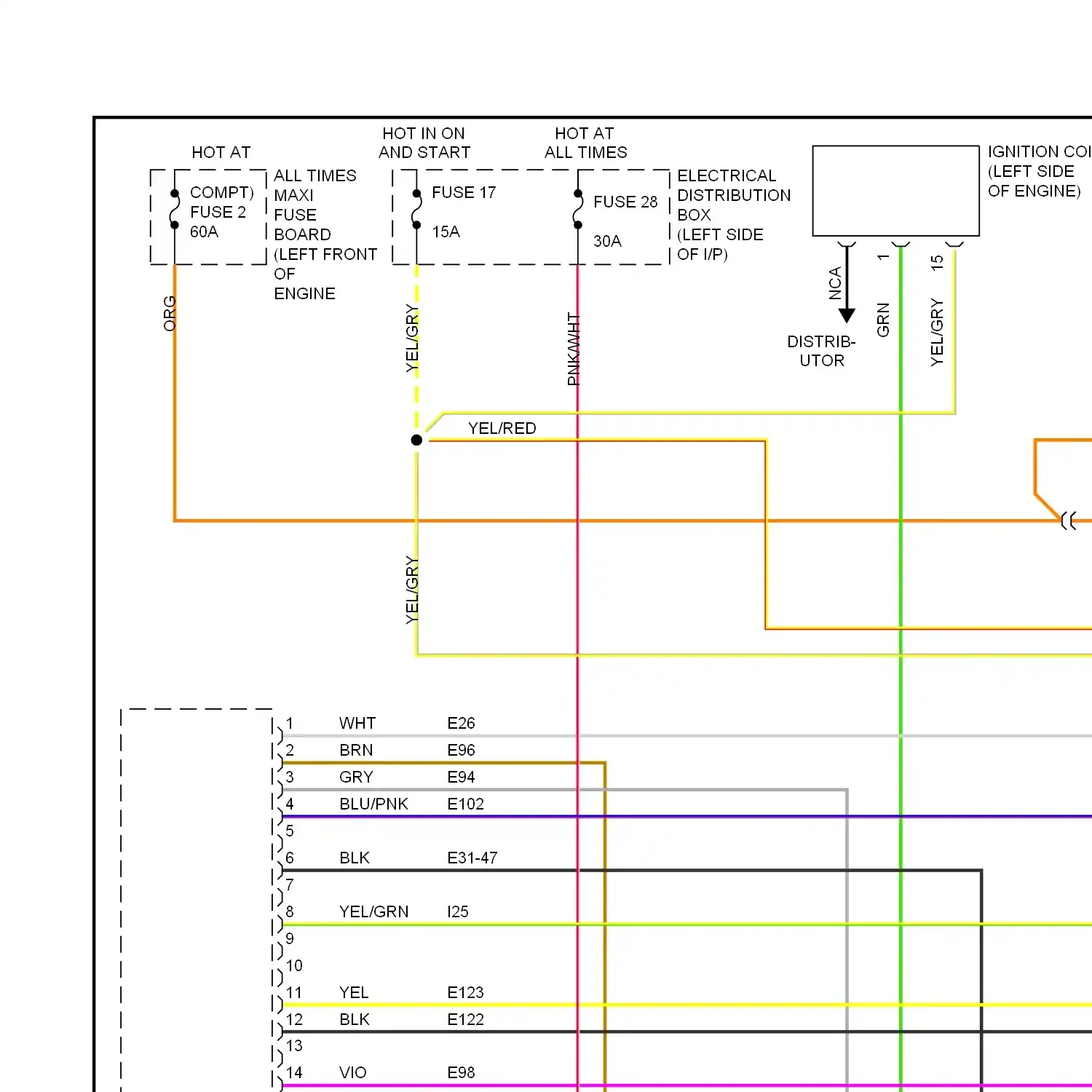
Task: Select the BLK label at pin 6
Action: pos(355,858)
